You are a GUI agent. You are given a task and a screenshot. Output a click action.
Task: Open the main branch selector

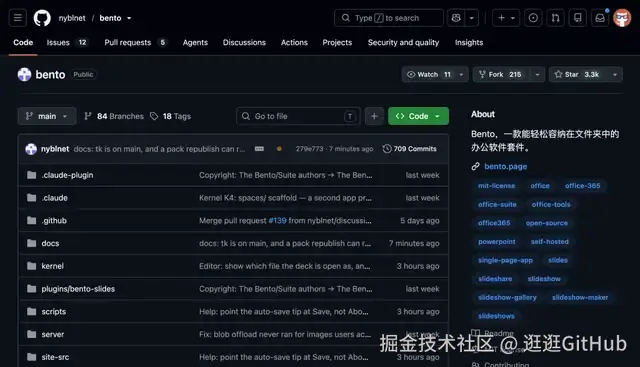[x=47, y=116]
